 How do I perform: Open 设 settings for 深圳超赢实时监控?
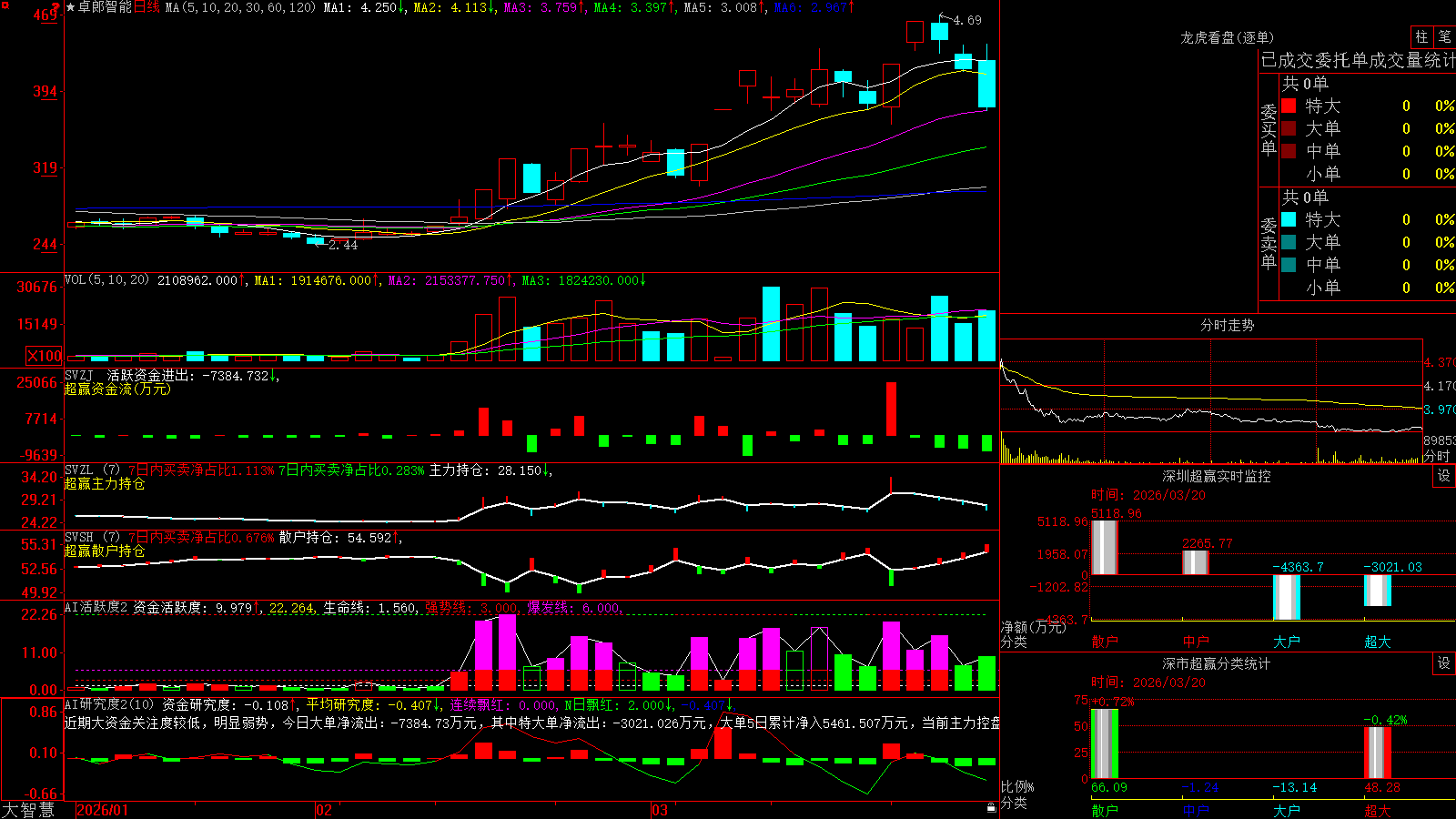pos(1444,476)
